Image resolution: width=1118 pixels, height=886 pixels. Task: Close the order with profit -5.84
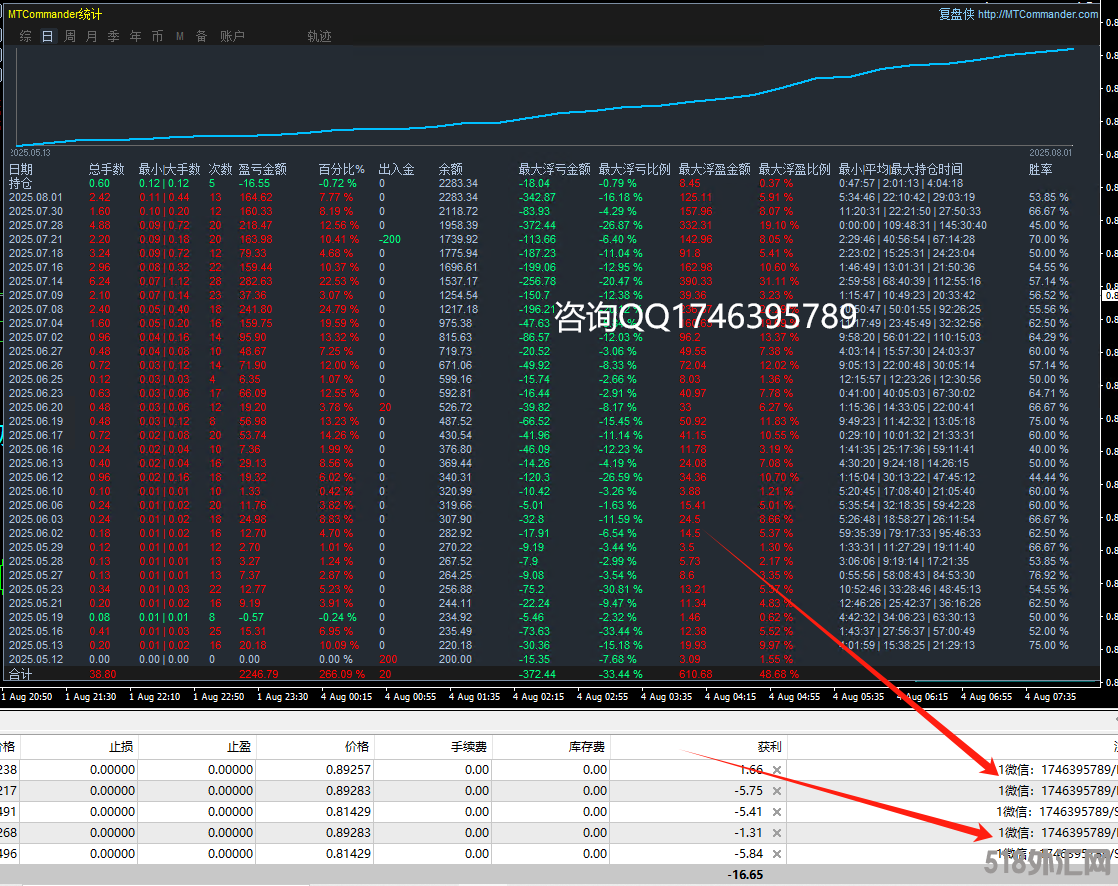point(777,854)
